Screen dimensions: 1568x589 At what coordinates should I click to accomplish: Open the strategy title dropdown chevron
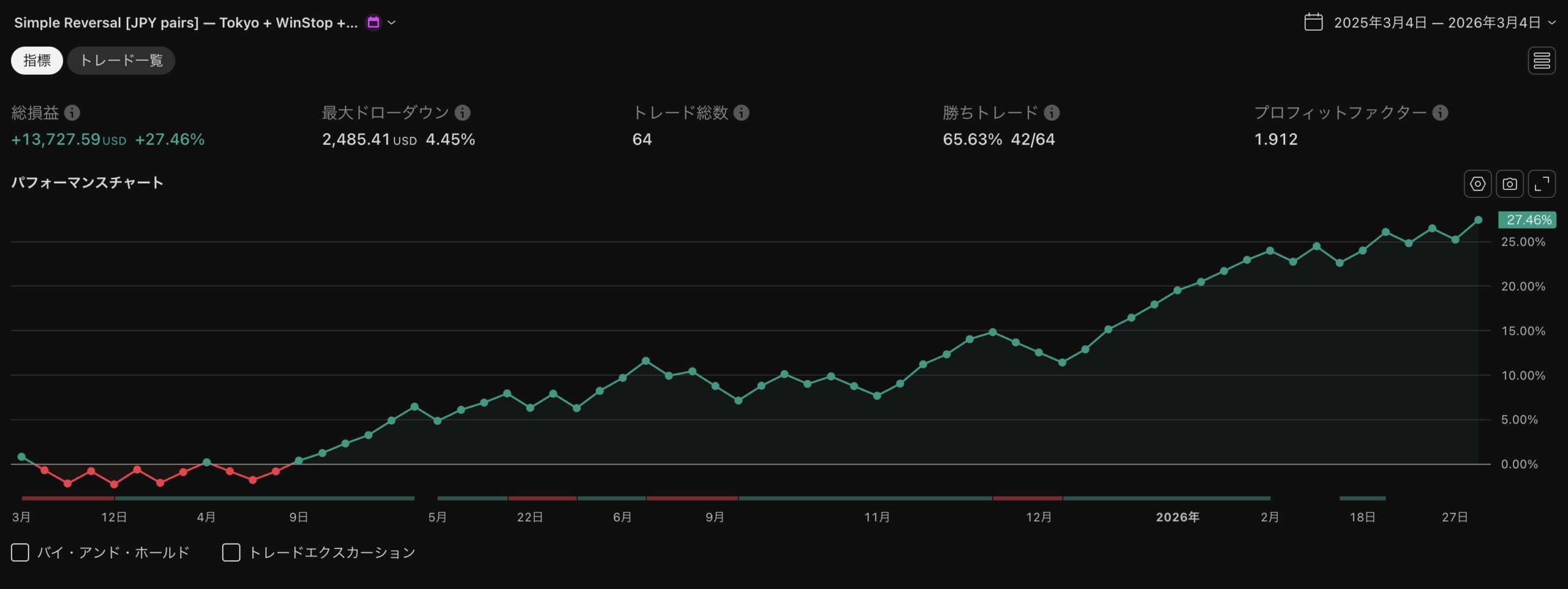click(x=393, y=23)
